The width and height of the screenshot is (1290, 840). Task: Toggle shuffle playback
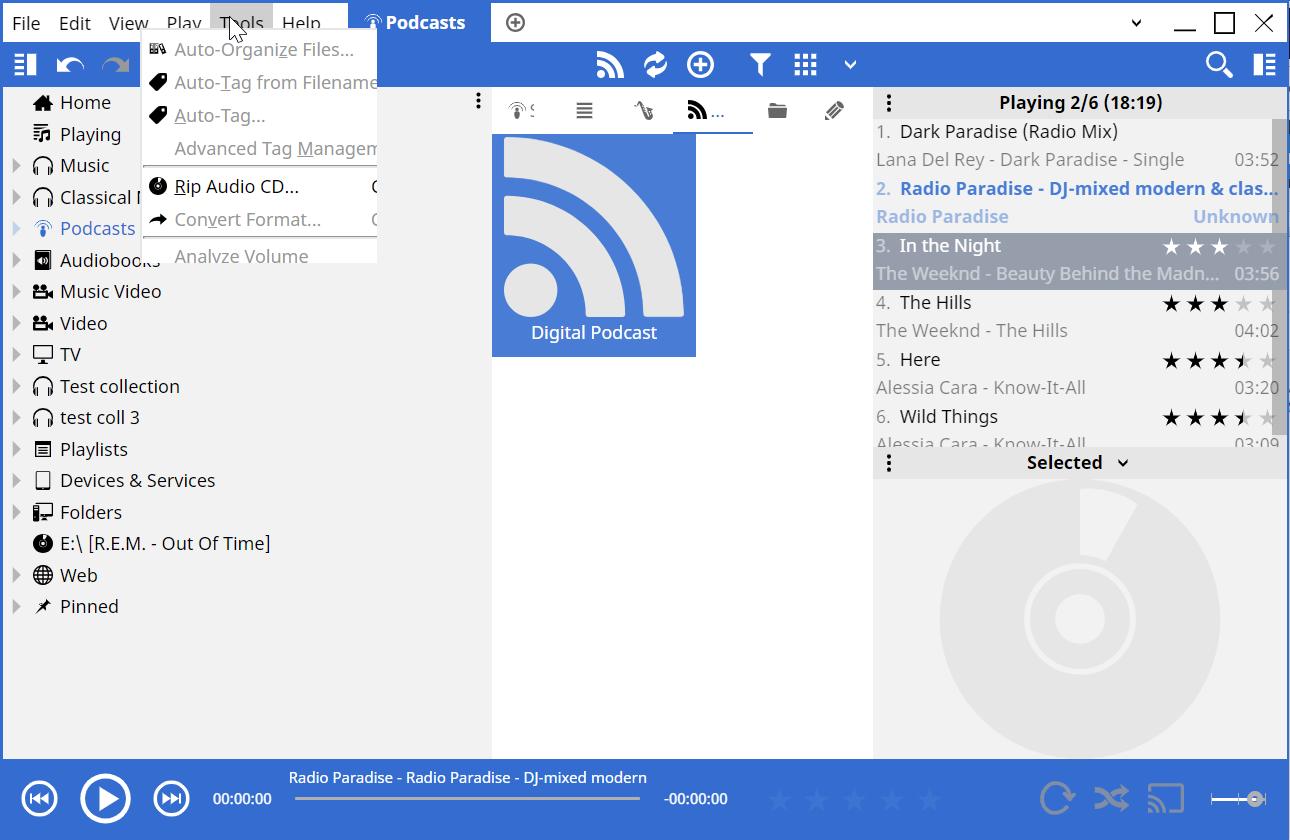point(1111,798)
